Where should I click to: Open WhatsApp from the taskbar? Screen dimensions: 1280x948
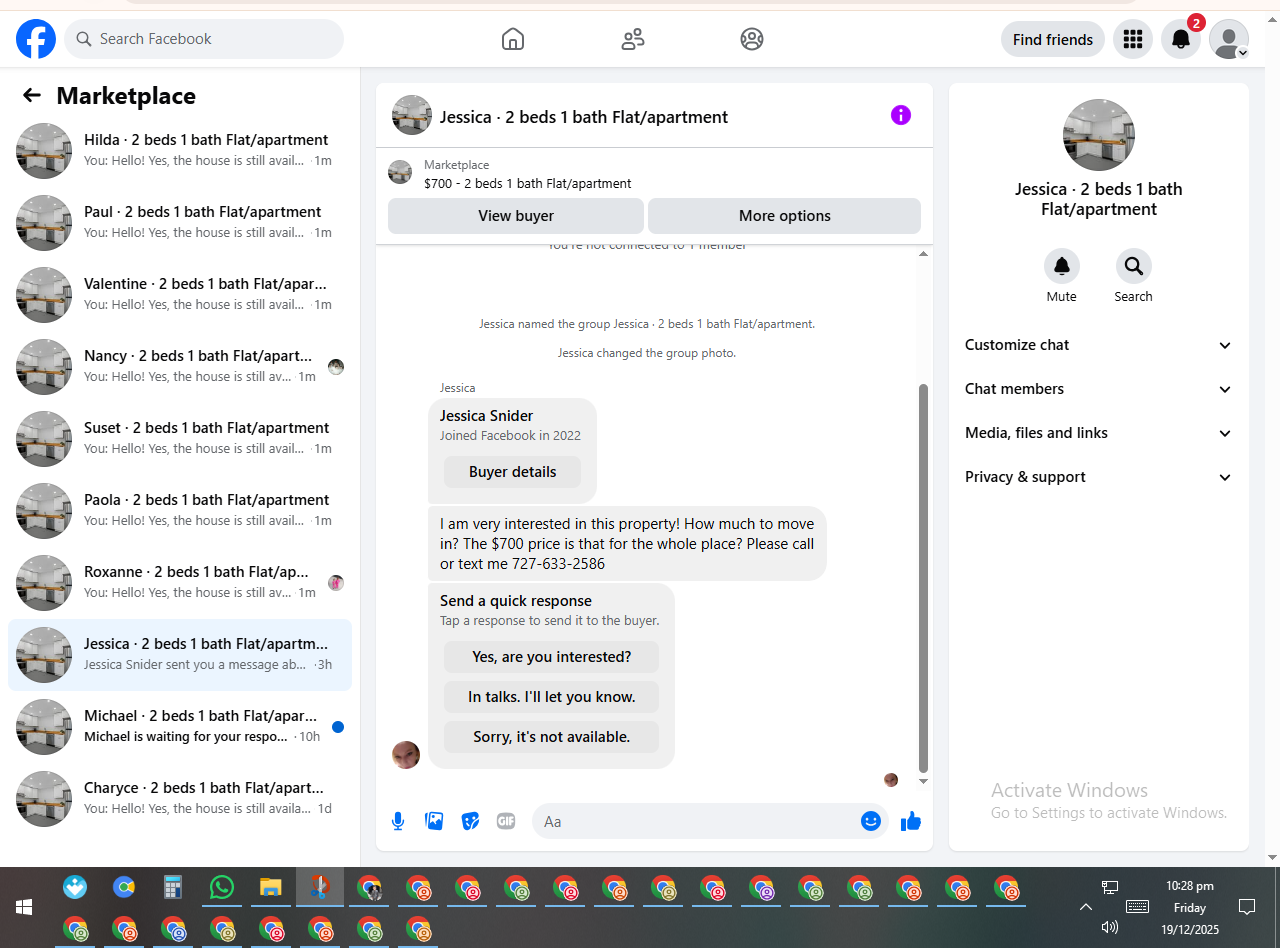coord(222,887)
